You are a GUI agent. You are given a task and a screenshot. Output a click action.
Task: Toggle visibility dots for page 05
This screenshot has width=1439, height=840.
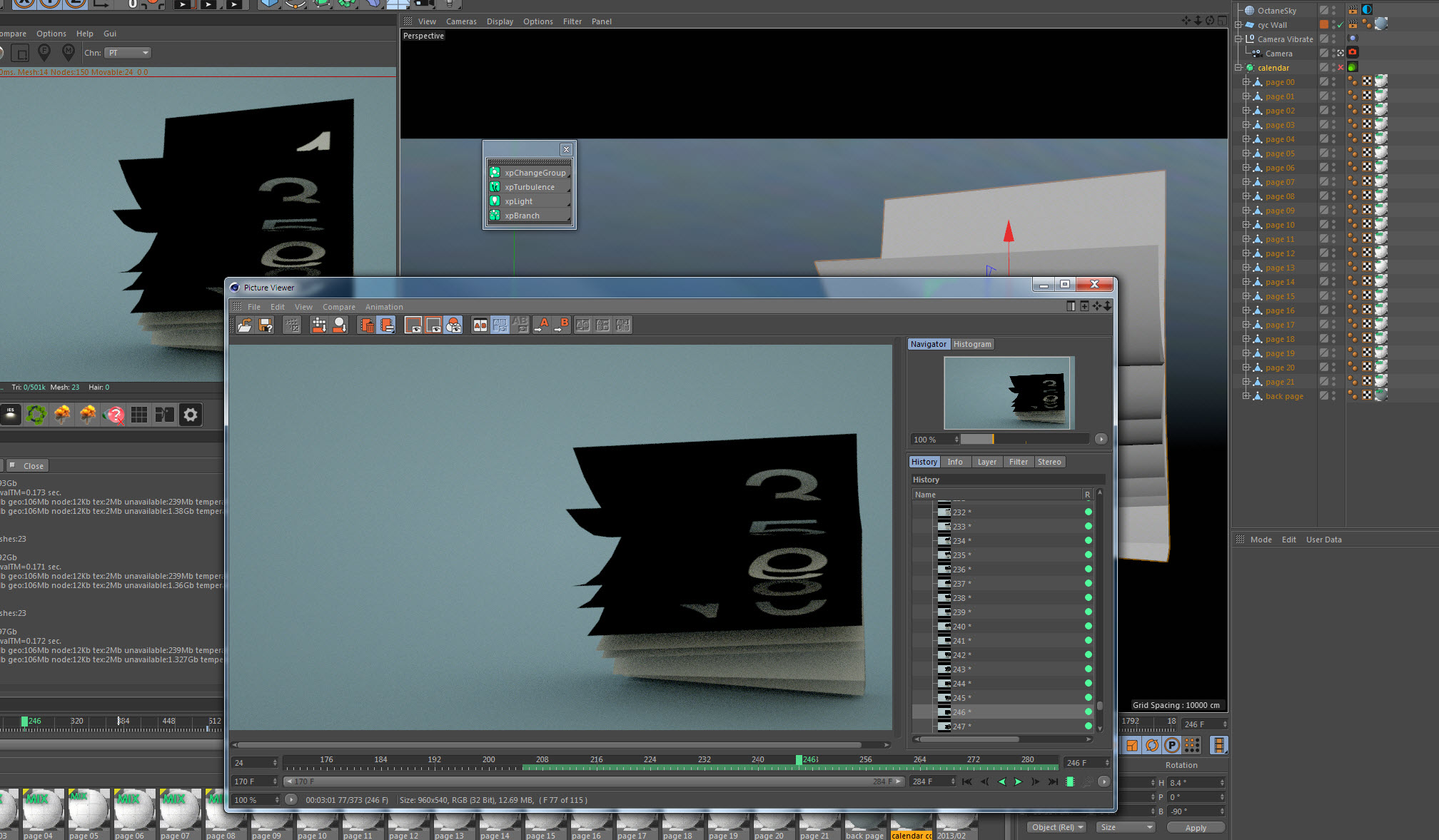coord(1333,153)
